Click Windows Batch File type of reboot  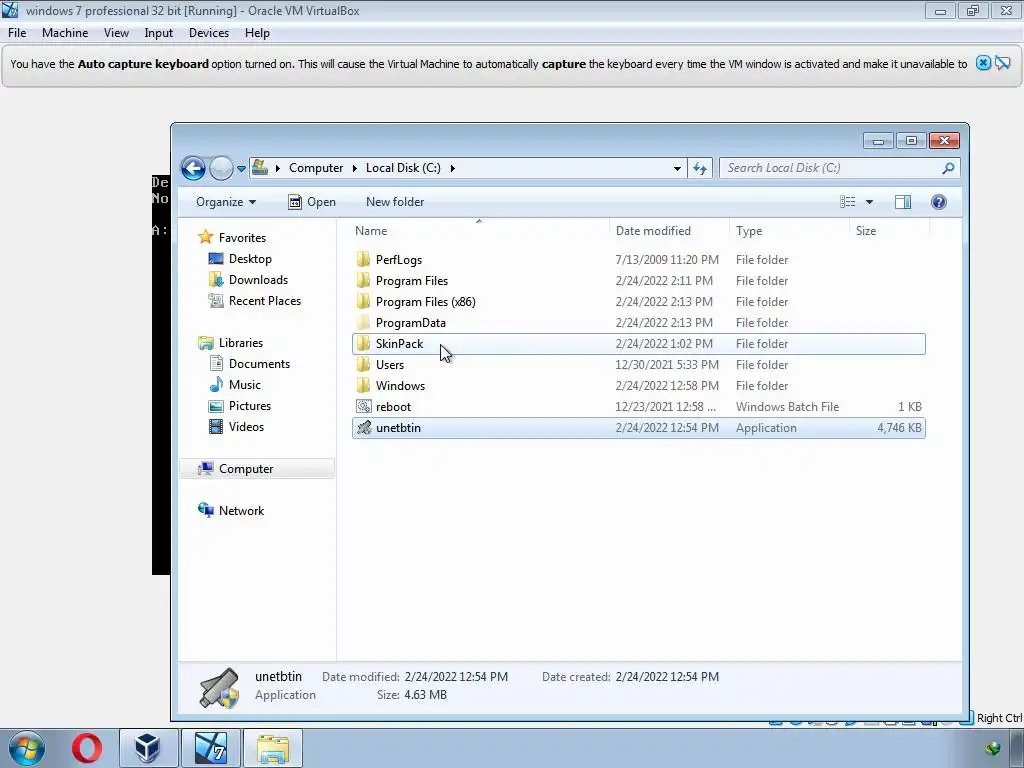(x=787, y=407)
